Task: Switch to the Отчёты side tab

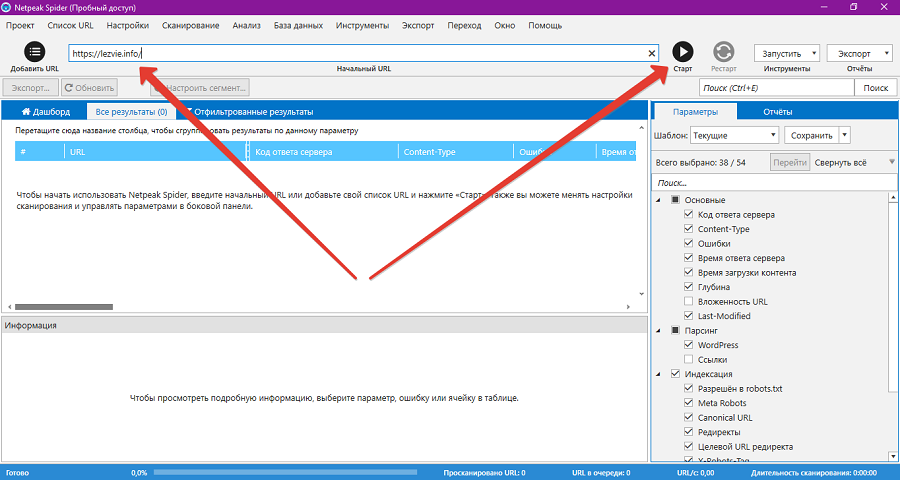Action: pos(777,112)
